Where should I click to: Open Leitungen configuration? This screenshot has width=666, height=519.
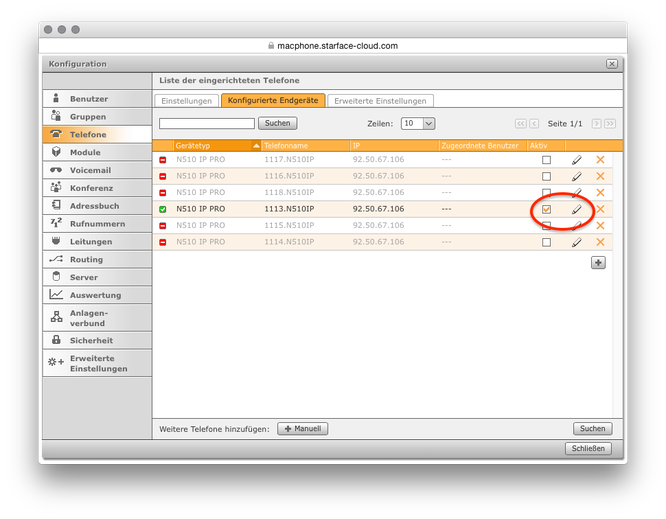click(97, 241)
